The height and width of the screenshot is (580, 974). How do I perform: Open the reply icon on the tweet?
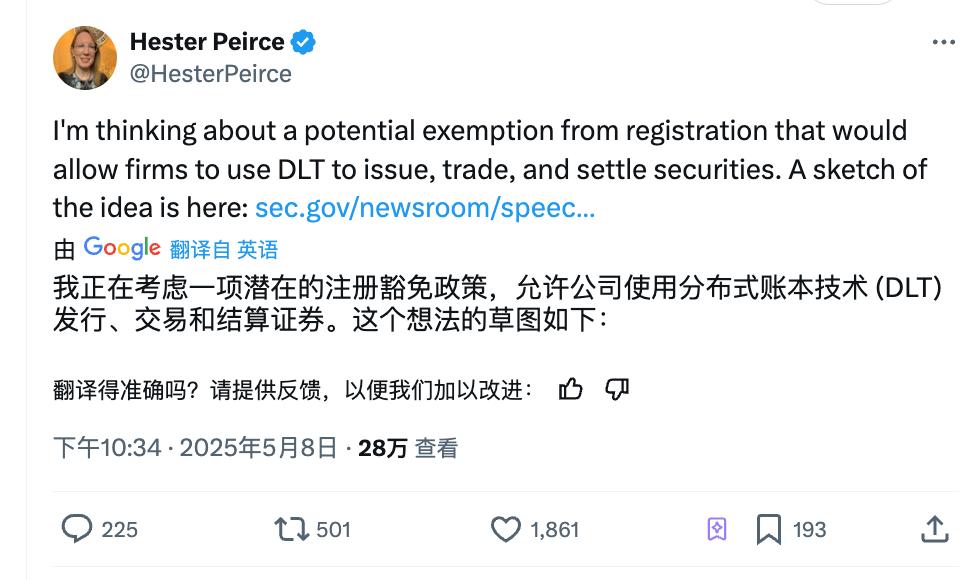(77, 528)
